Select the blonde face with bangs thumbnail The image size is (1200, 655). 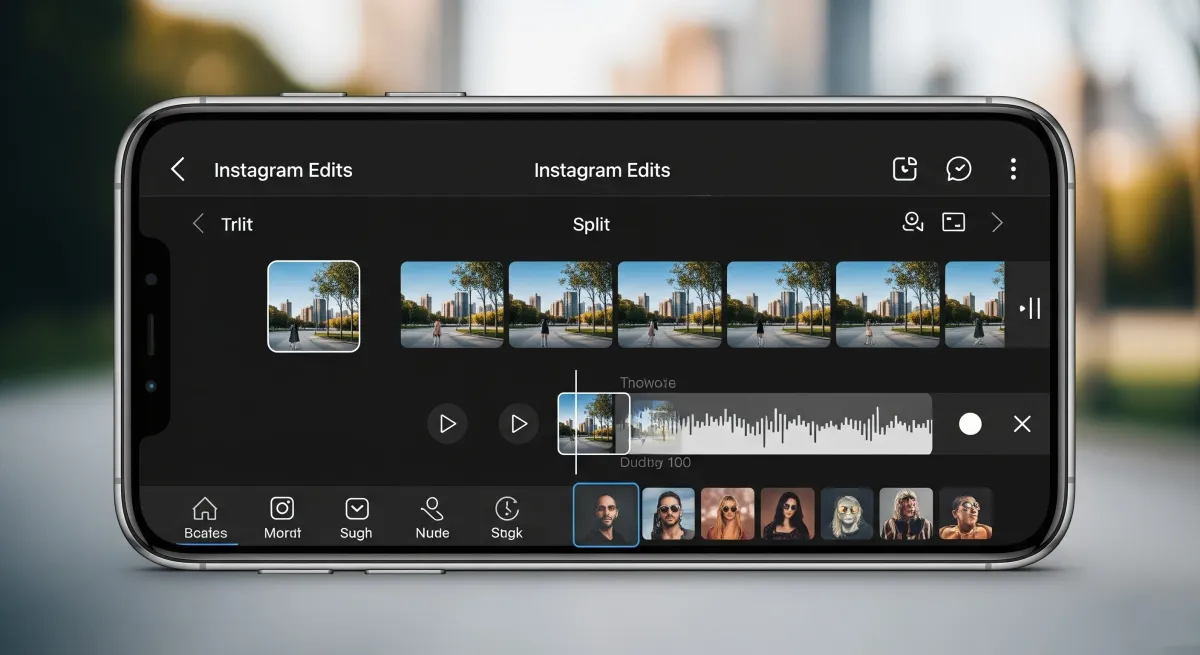tap(906, 514)
